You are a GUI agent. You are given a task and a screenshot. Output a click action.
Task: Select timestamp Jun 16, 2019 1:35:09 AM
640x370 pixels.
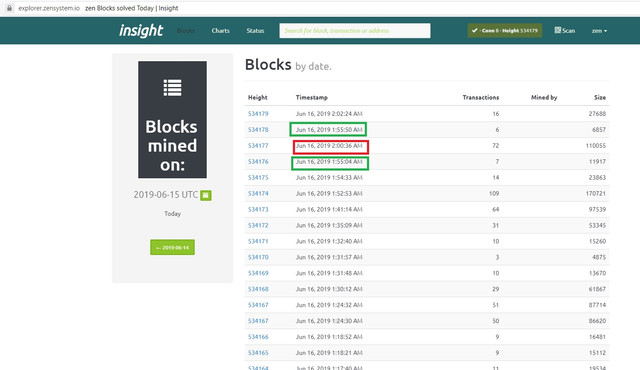tap(329, 225)
